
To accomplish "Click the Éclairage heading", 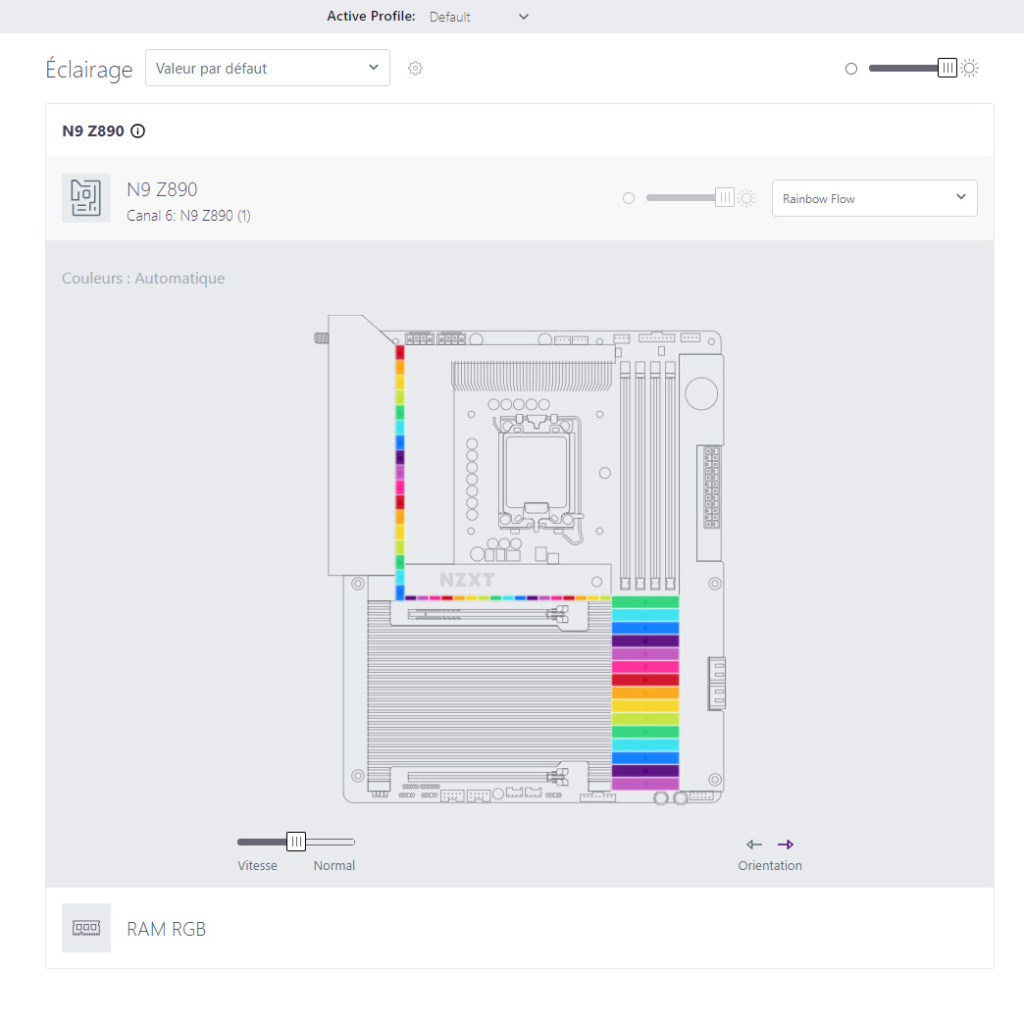I will coord(89,69).
